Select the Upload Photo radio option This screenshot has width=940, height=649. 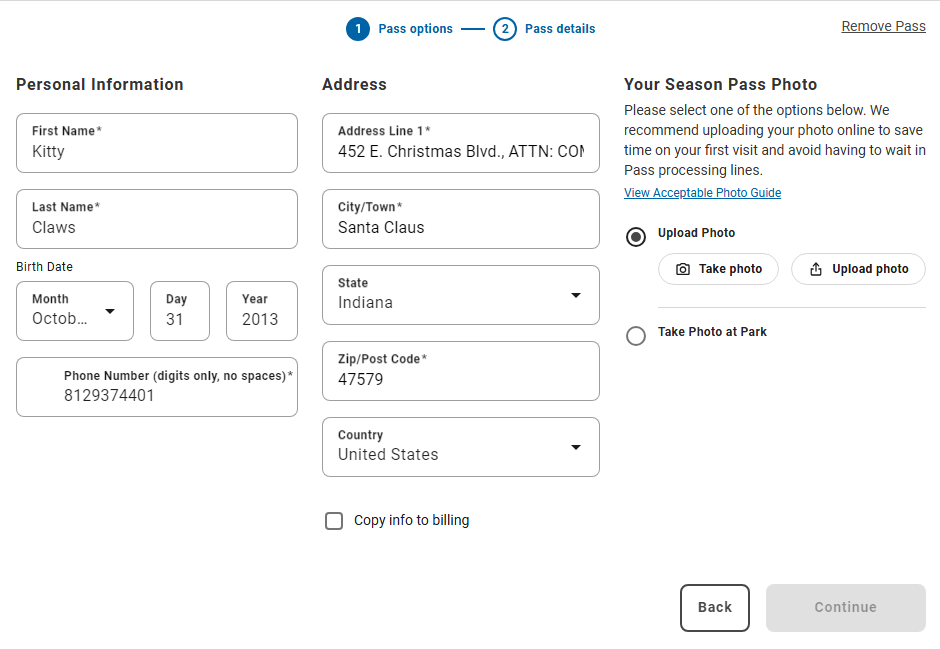636,237
